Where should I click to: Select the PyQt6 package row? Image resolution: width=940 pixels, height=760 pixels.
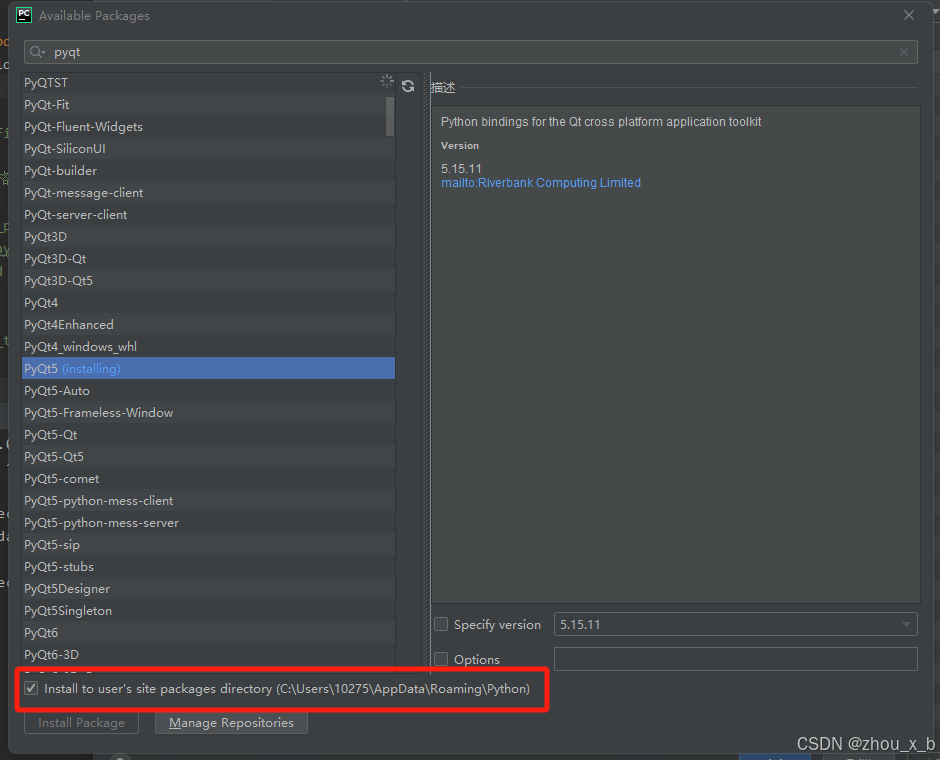click(208, 632)
